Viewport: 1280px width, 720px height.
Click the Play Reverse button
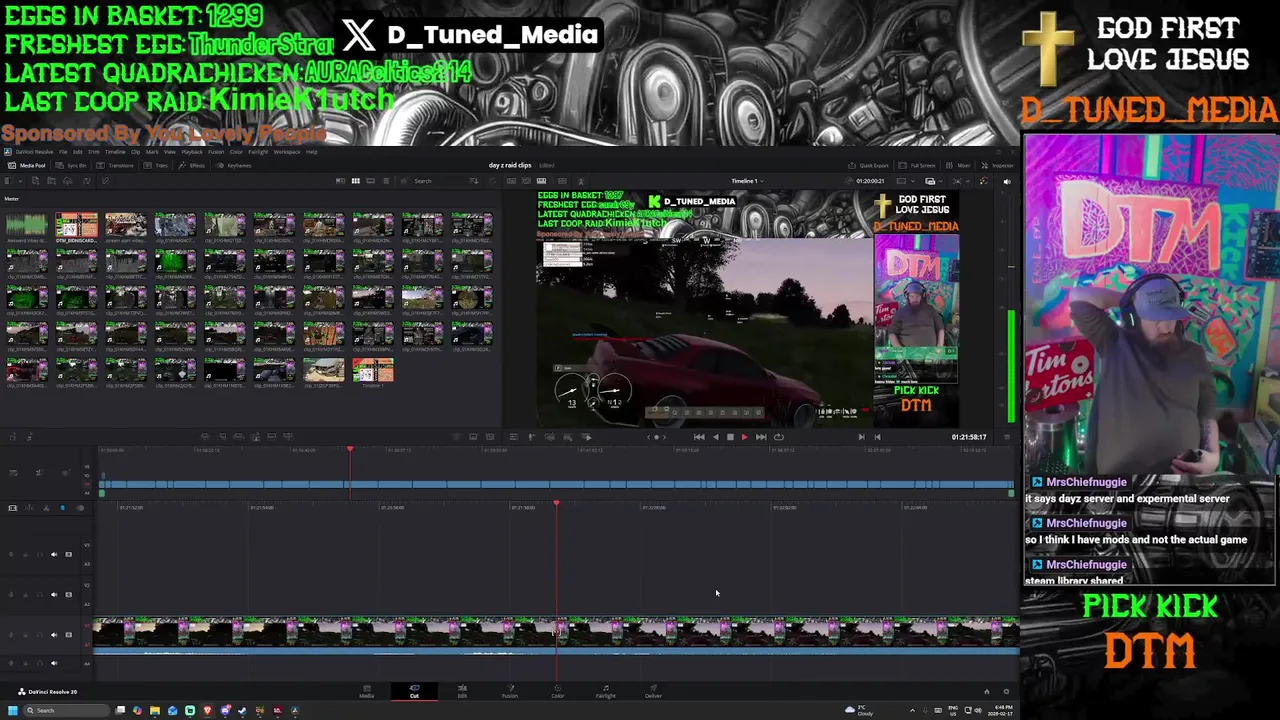[x=716, y=436]
